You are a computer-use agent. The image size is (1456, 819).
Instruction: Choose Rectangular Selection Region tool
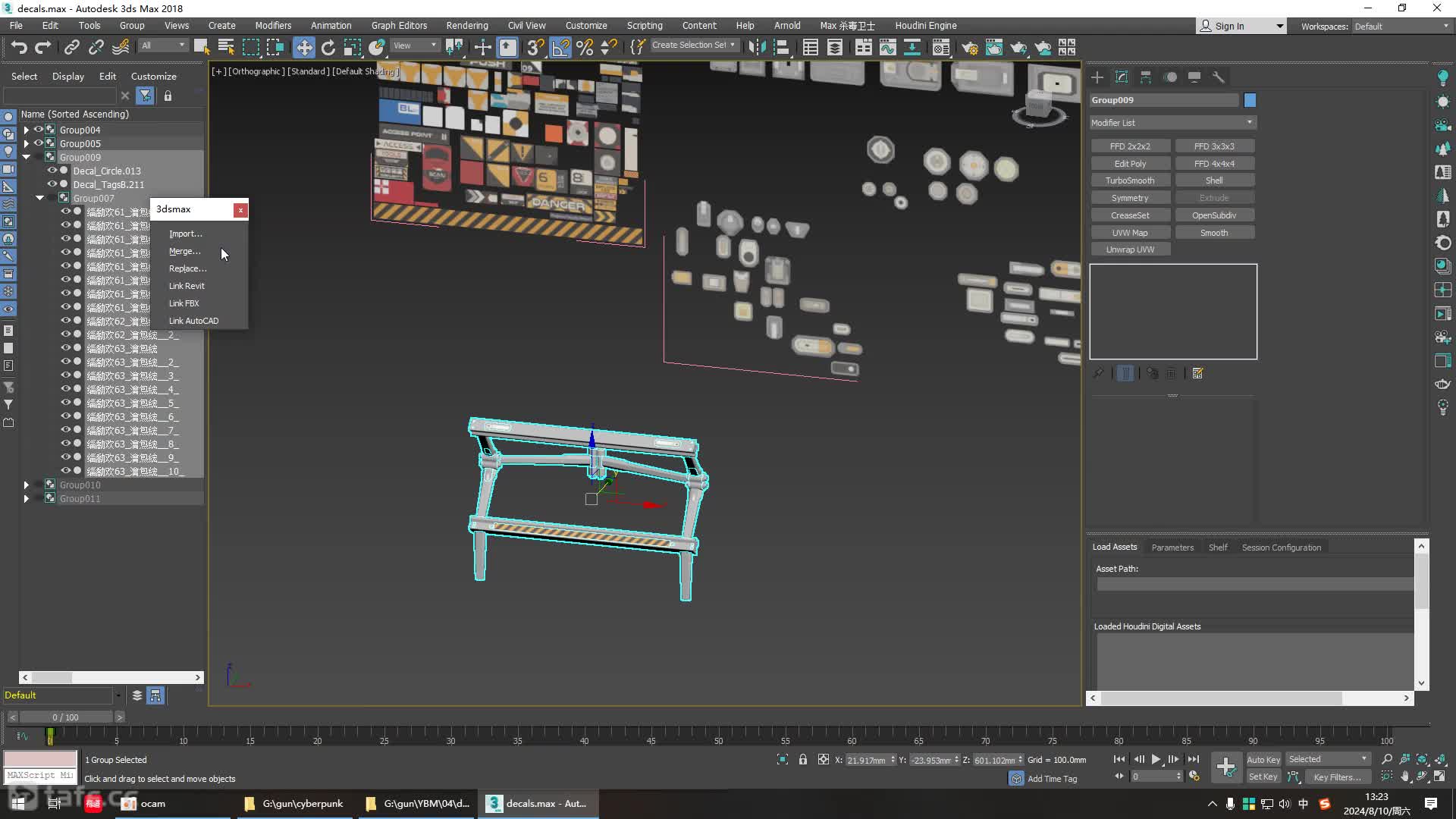pyautogui.click(x=250, y=48)
